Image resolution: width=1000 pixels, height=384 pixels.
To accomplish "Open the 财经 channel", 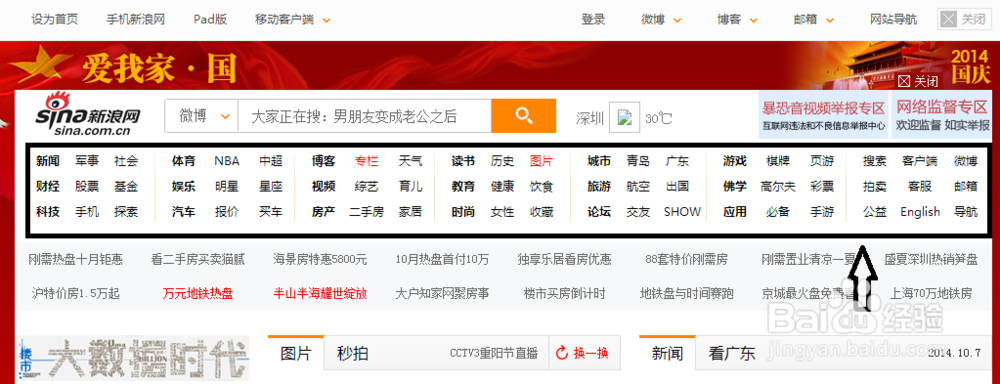I will pos(48,186).
